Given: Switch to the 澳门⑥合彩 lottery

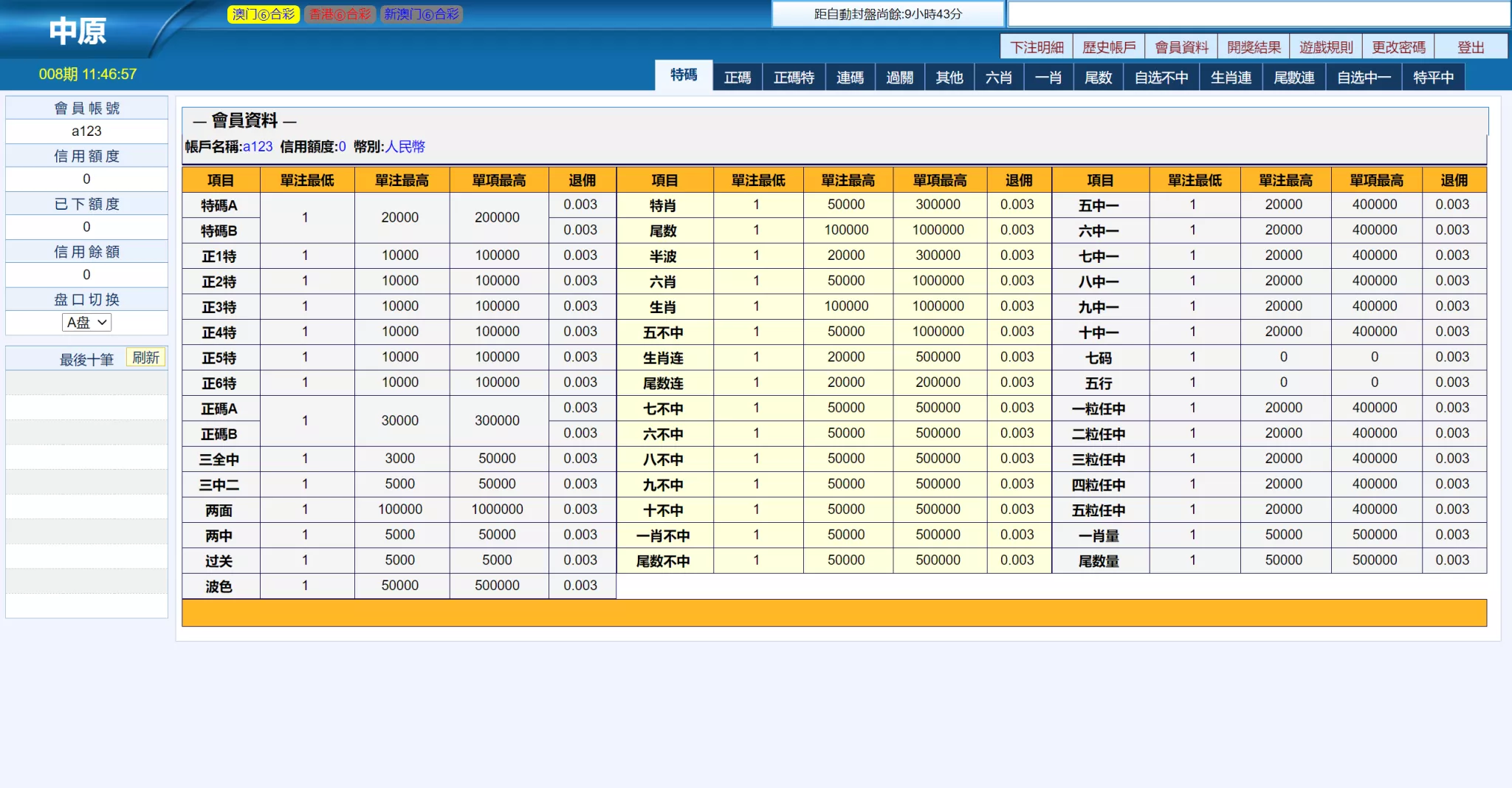Looking at the screenshot, I should (264, 14).
